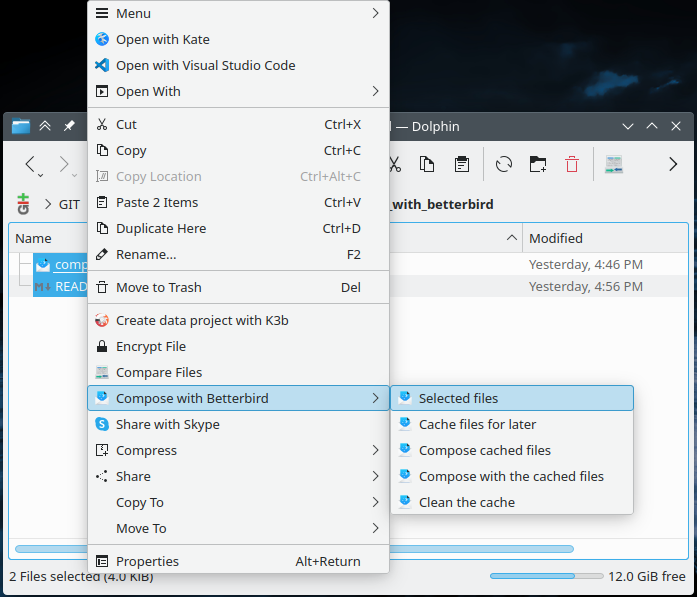The height and width of the screenshot is (597, 697).
Task: Open Properties from context menu
Action: point(238,561)
